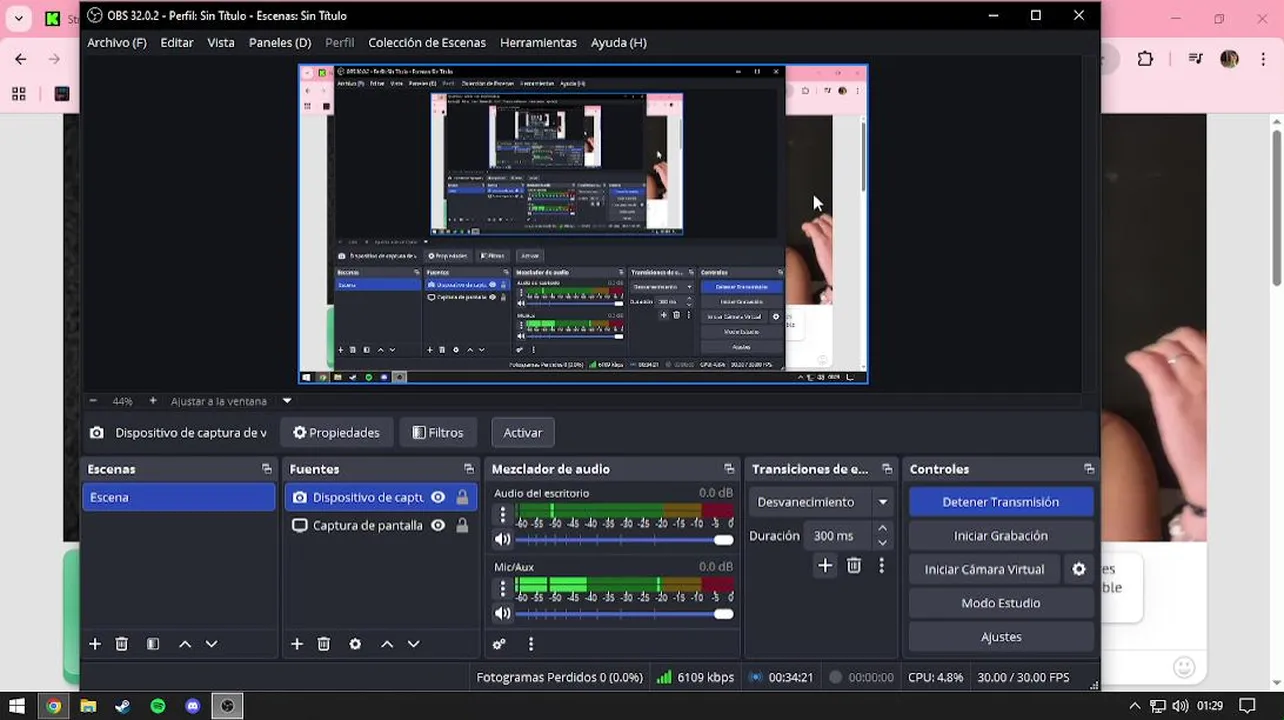
Task: Open File Explorer from taskbar
Action: [x=88, y=706]
